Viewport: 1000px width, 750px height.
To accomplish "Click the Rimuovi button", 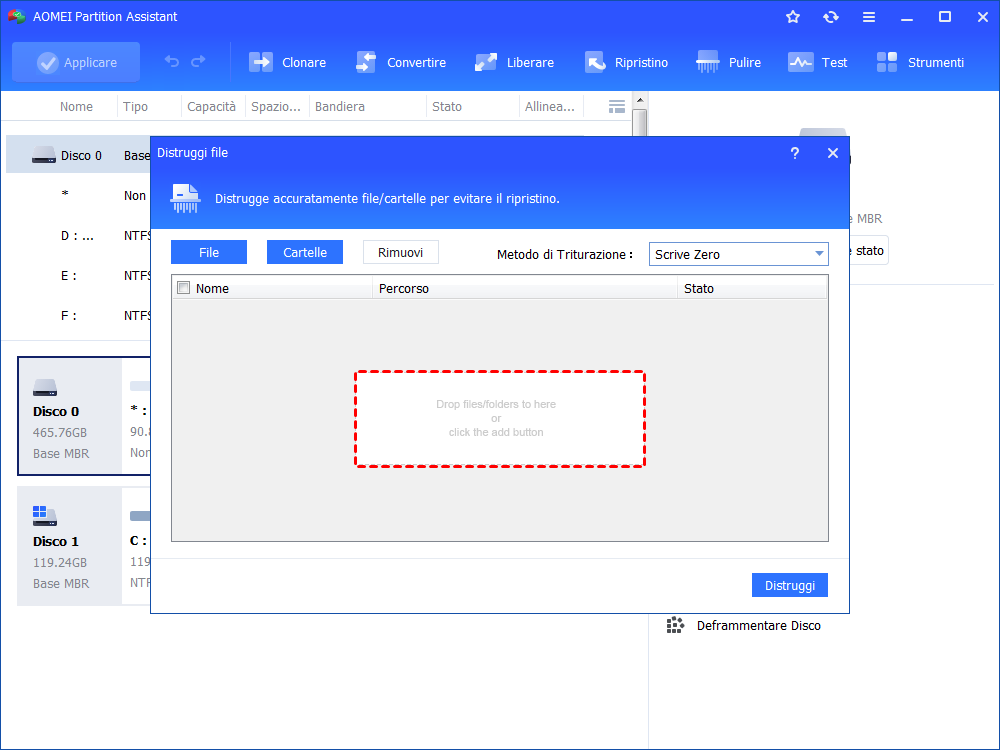I will pyautogui.click(x=401, y=252).
